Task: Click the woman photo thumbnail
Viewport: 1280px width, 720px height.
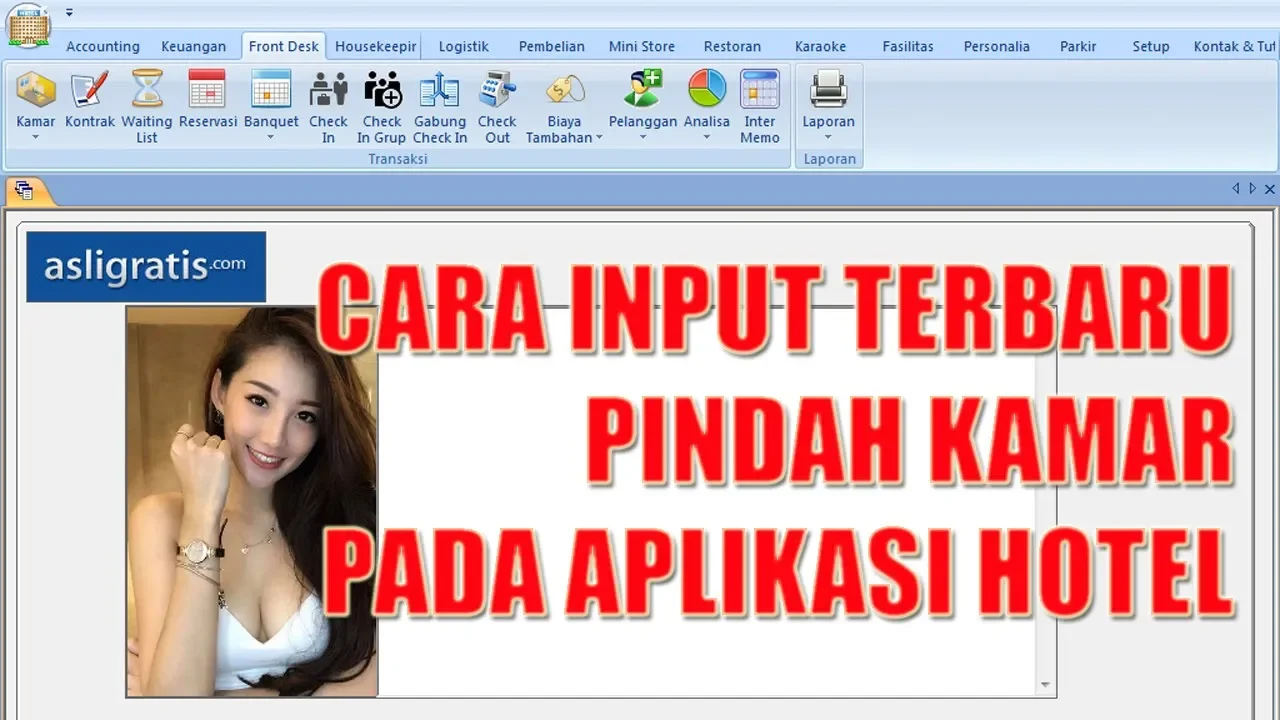Action: coord(252,501)
